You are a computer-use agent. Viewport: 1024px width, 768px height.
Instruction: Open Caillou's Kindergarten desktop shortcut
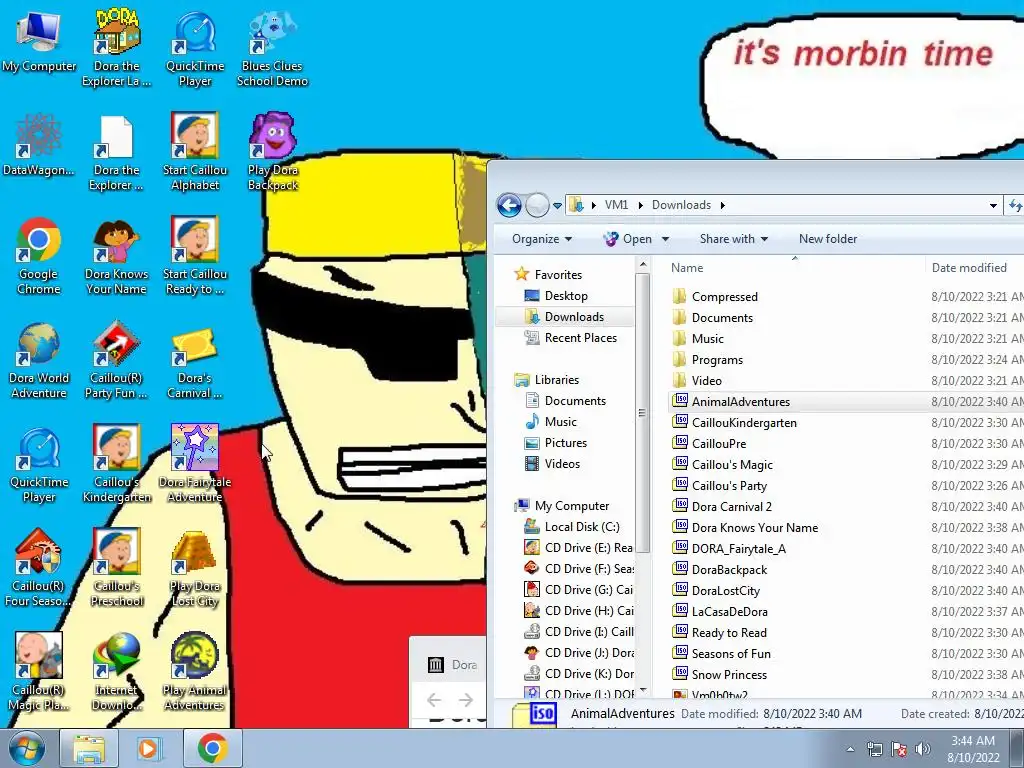click(116, 463)
